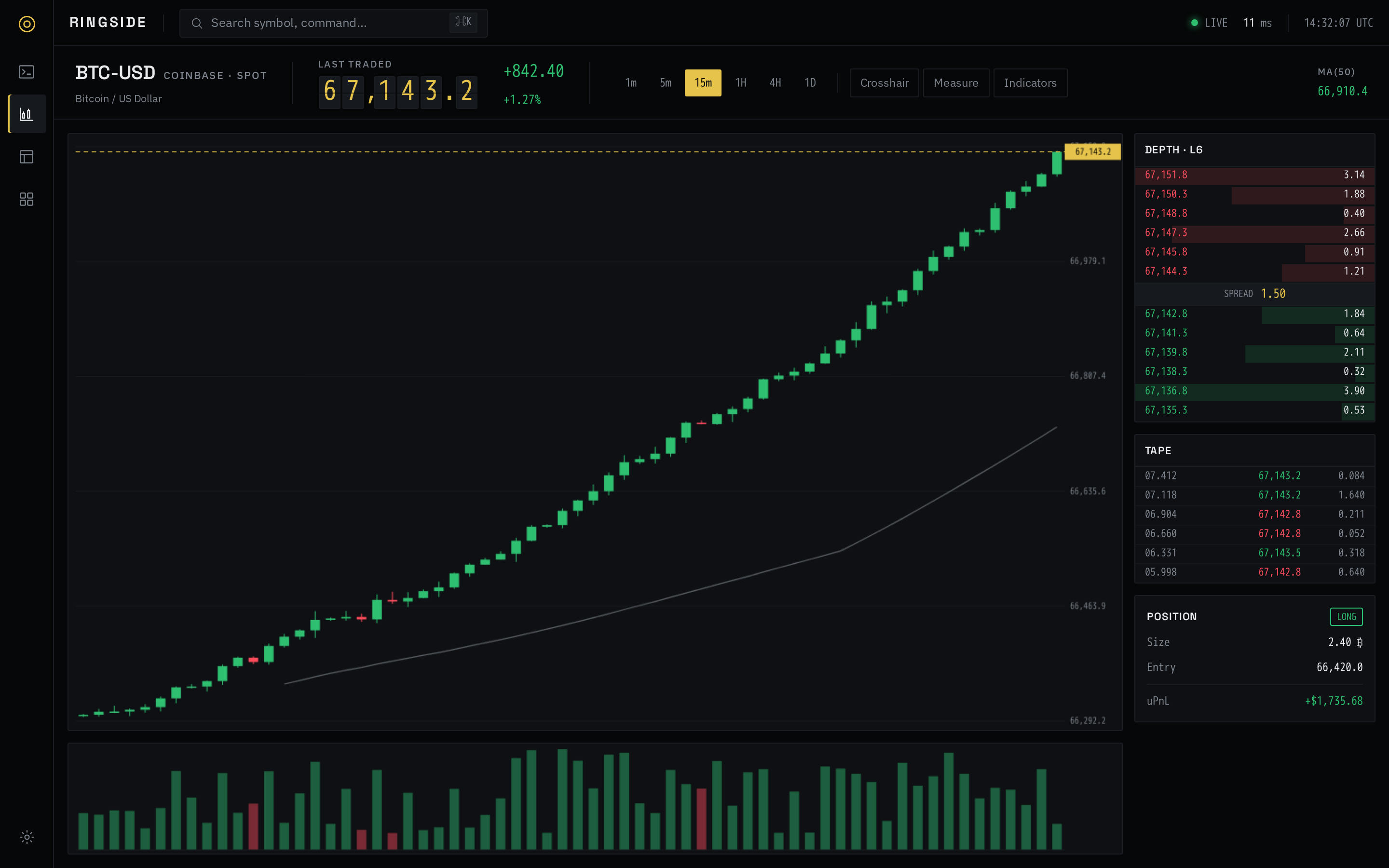Click the 14:32:07 UTC clock
The image size is (1389, 868).
tap(1338, 23)
